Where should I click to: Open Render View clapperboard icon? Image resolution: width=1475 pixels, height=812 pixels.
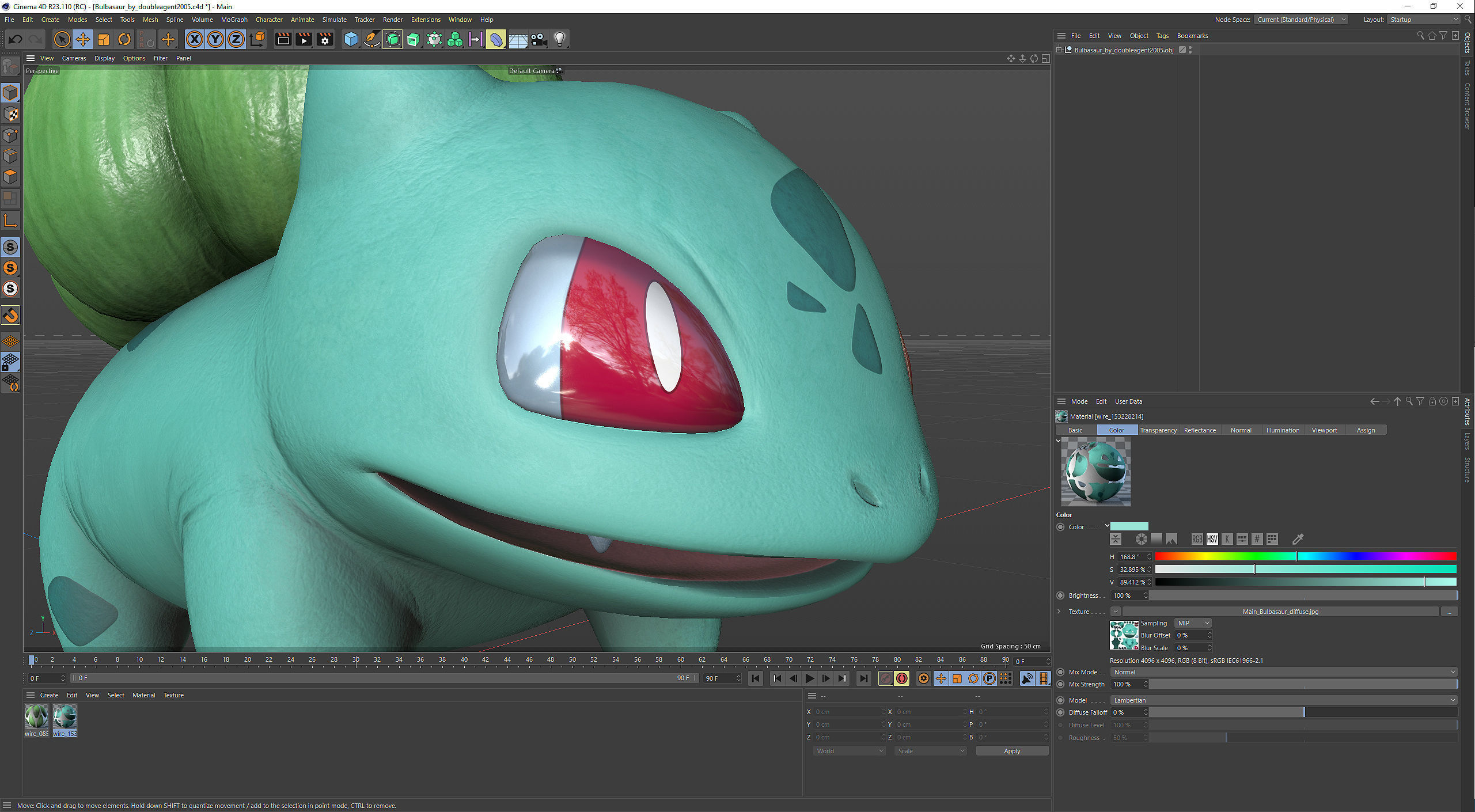coord(283,39)
